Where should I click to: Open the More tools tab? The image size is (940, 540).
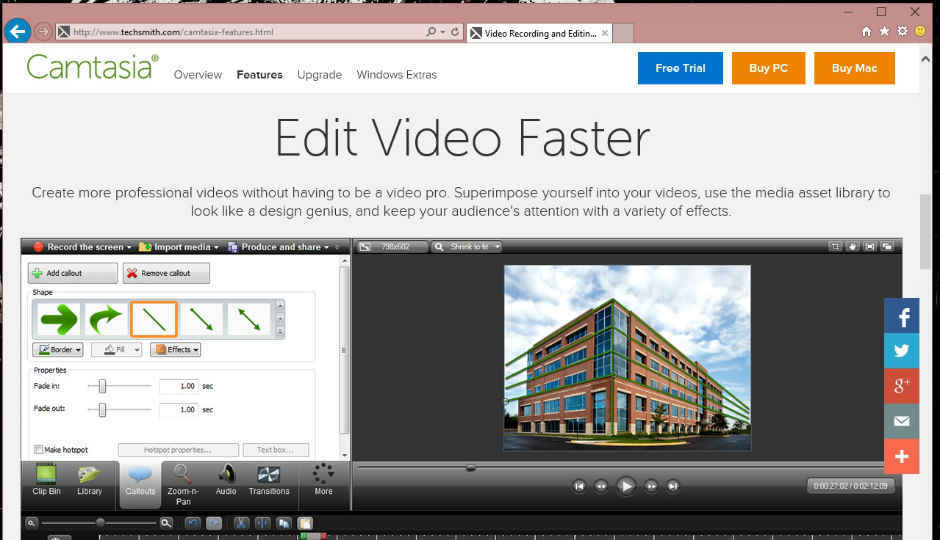click(x=323, y=481)
